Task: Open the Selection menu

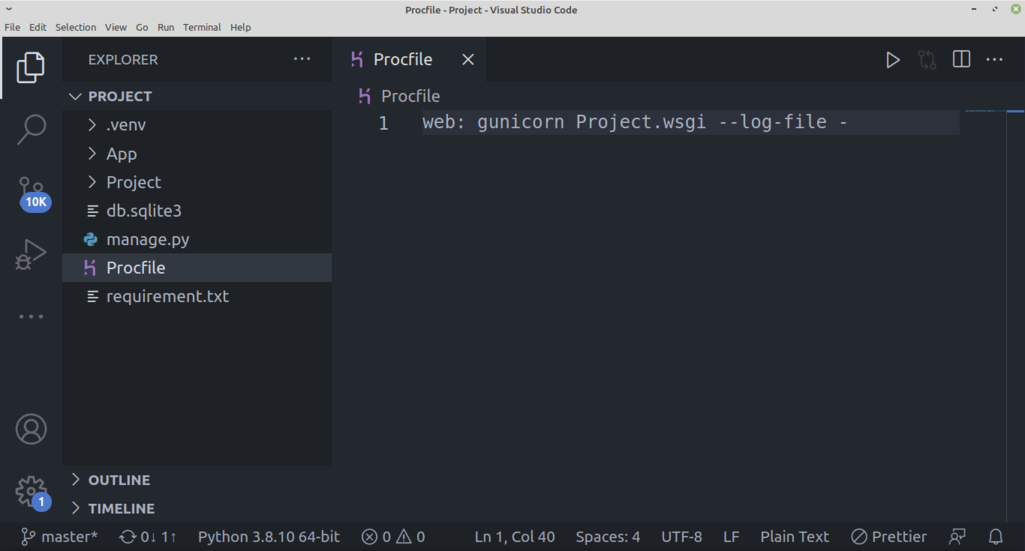Action: 76,27
